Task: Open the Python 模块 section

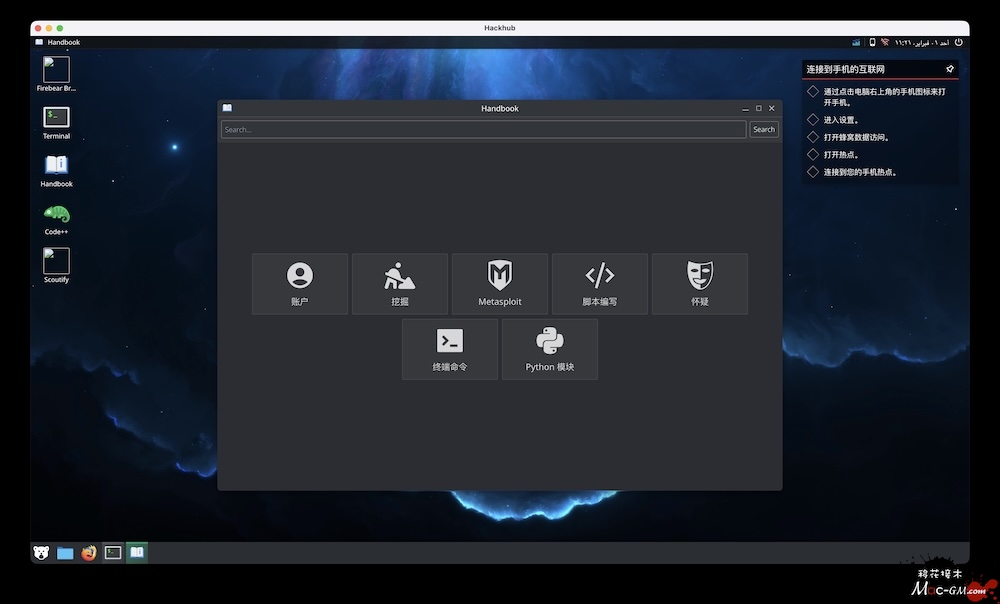Action: [x=549, y=349]
